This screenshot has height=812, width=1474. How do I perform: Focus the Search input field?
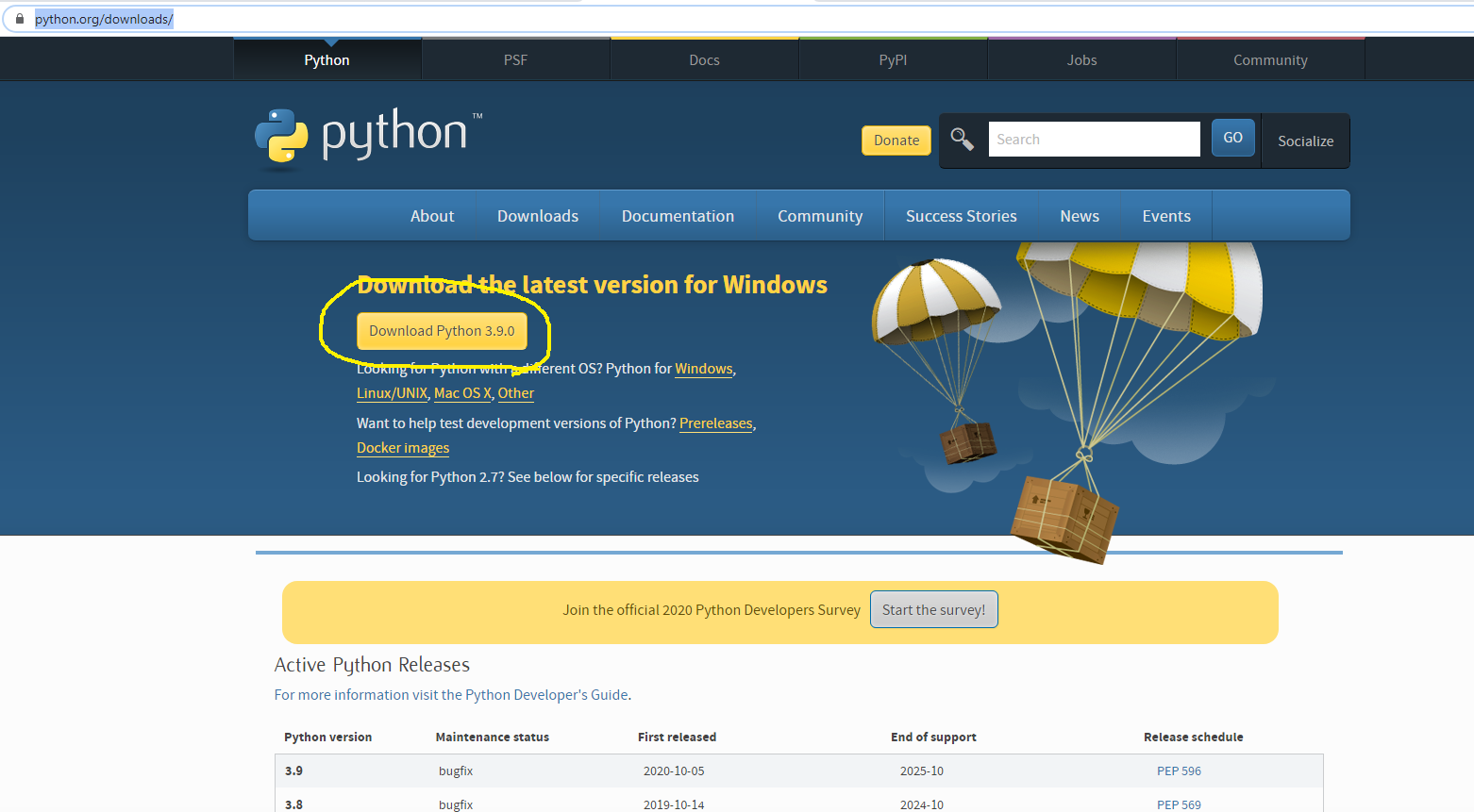[1094, 139]
